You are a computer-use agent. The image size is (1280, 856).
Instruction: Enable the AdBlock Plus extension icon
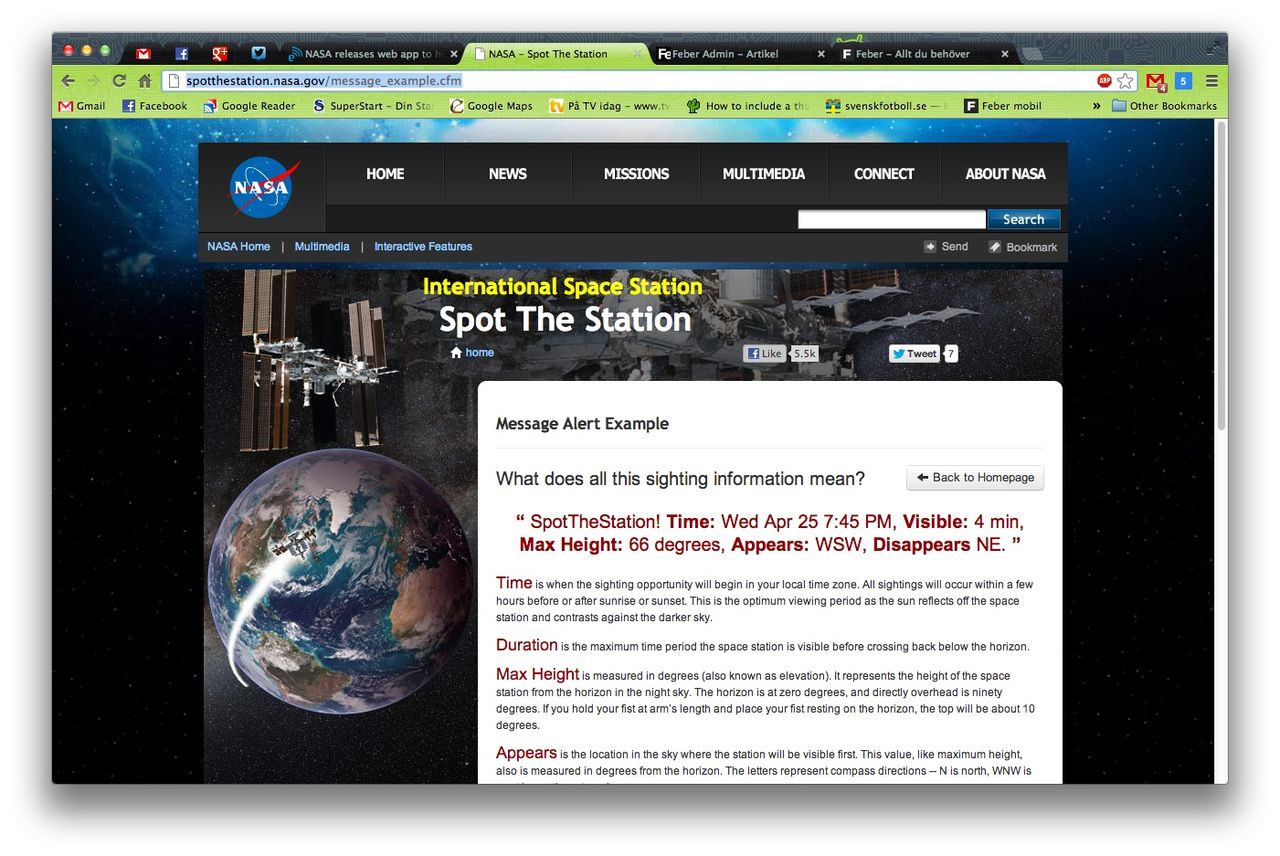pyautogui.click(x=1102, y=80)
